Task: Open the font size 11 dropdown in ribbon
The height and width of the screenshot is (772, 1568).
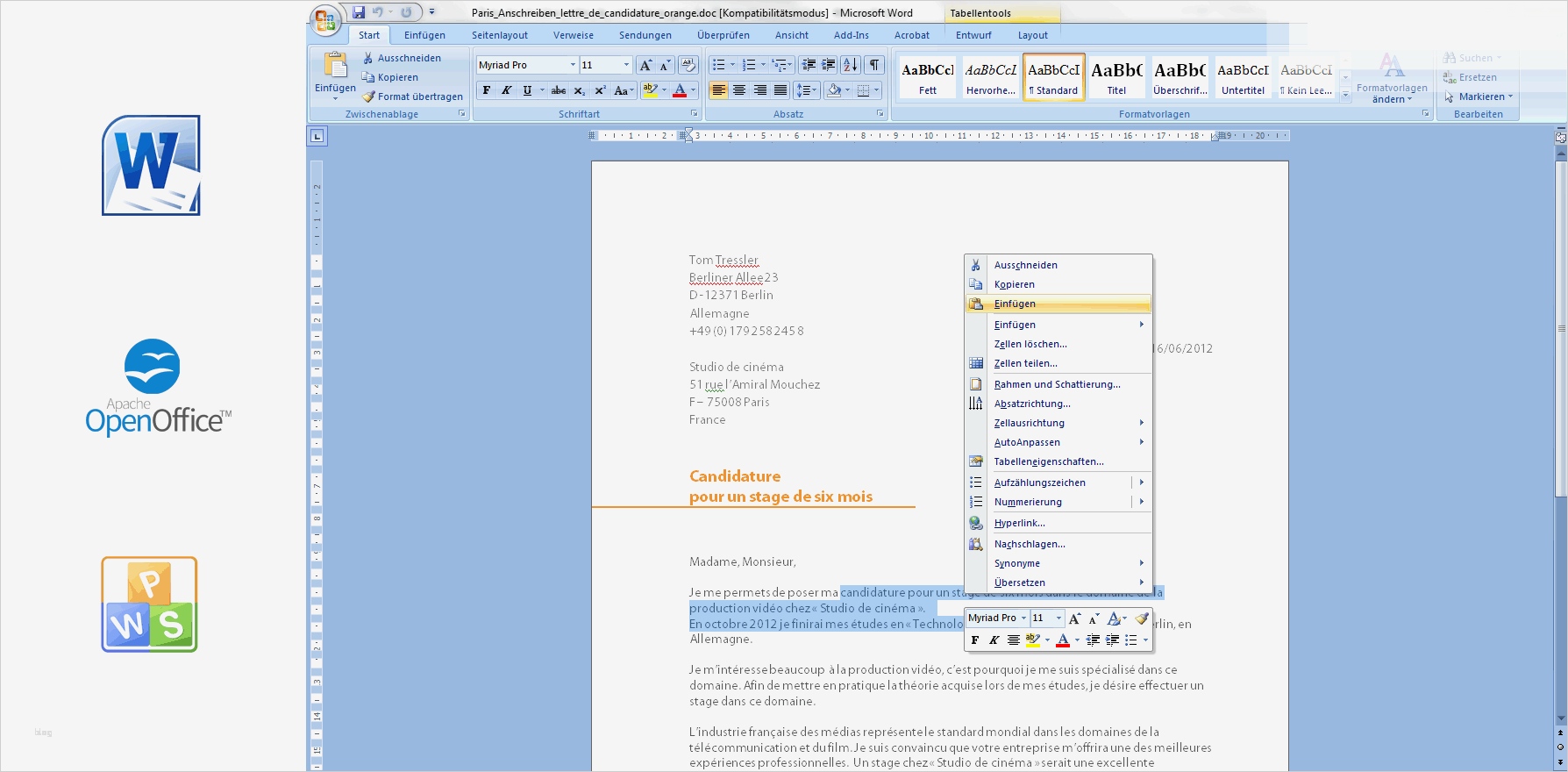Action: point(626,65)
